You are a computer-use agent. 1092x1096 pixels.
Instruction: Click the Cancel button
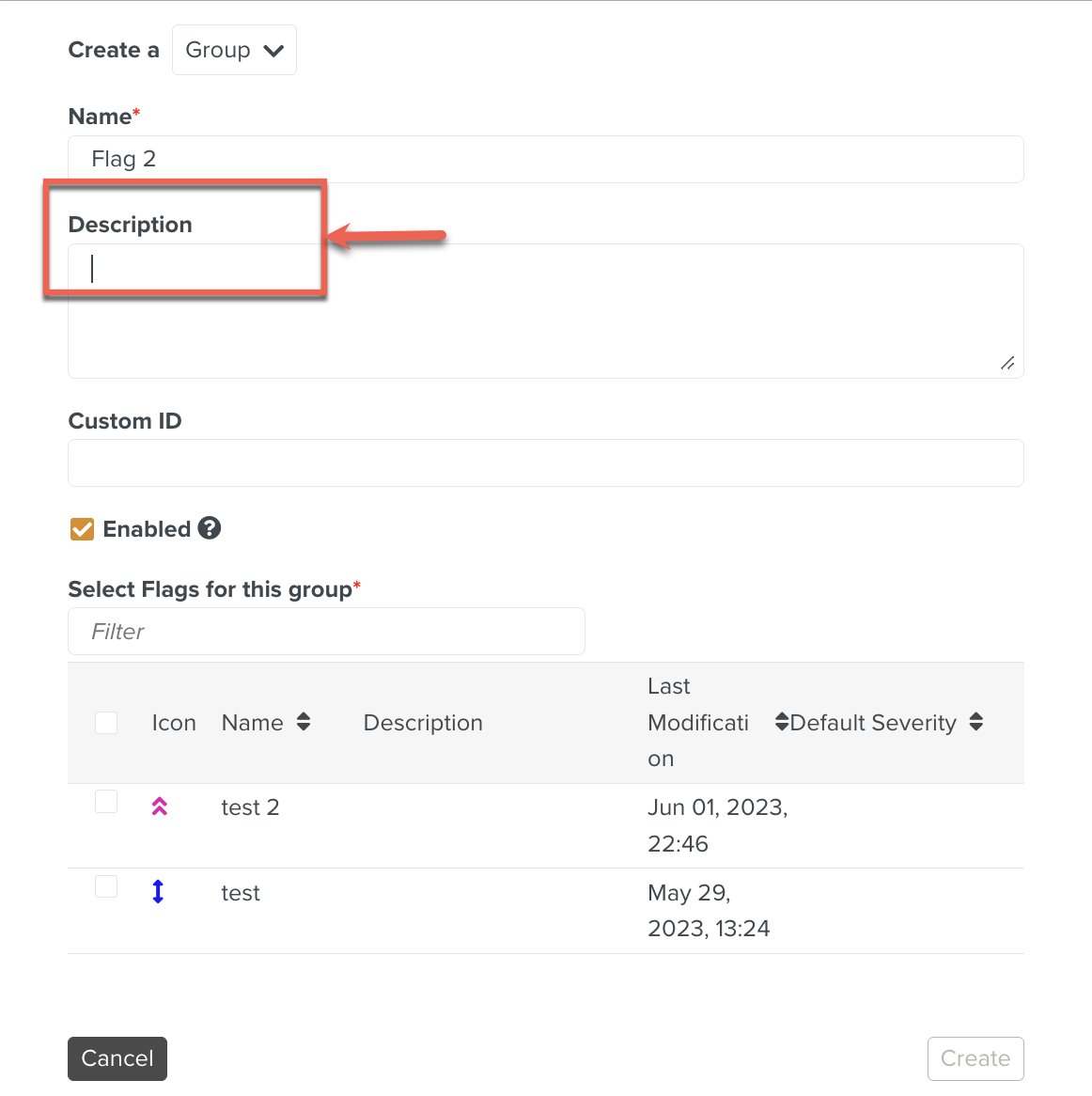(x=117, y=1058)
